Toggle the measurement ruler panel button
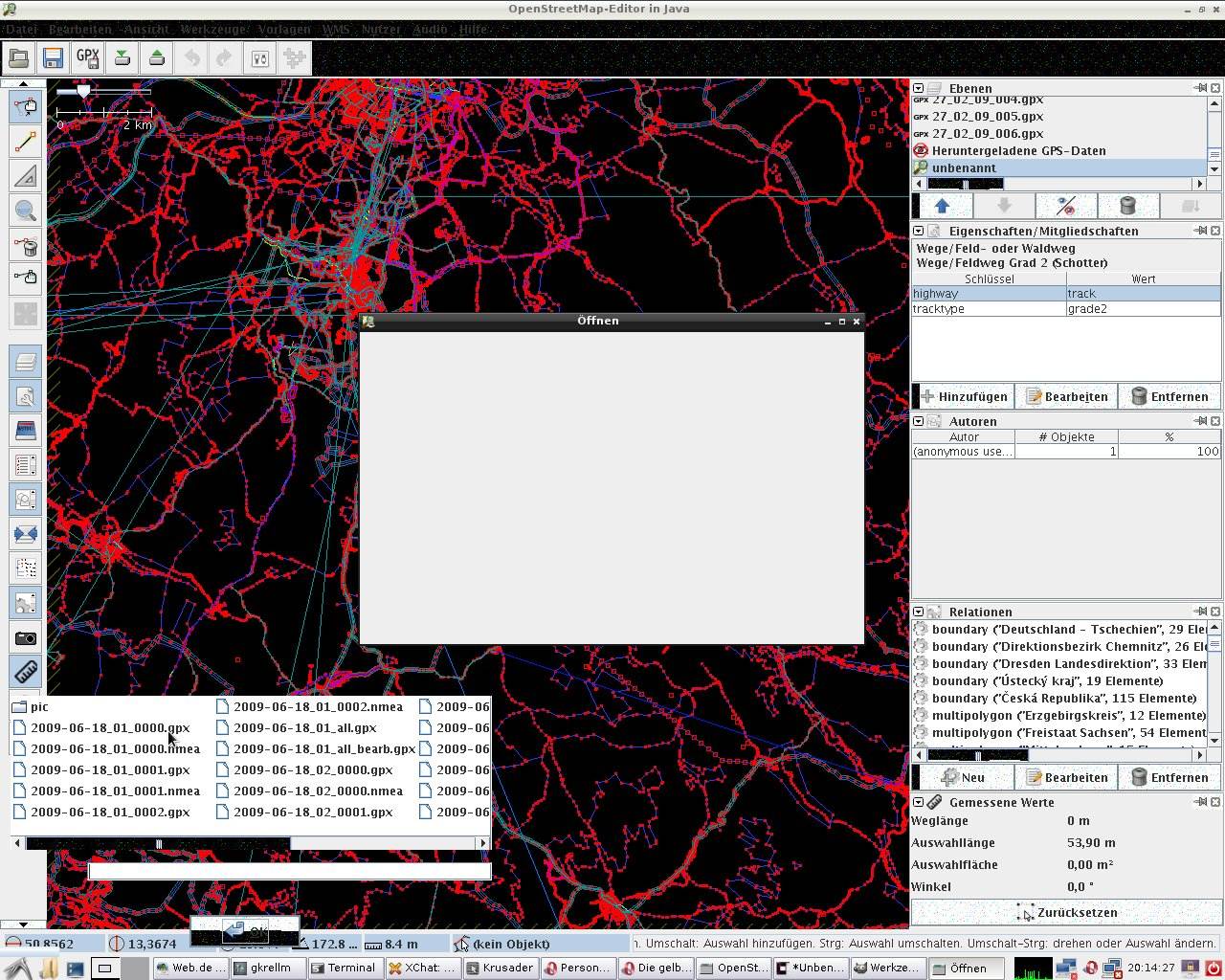 coord(26,672)
